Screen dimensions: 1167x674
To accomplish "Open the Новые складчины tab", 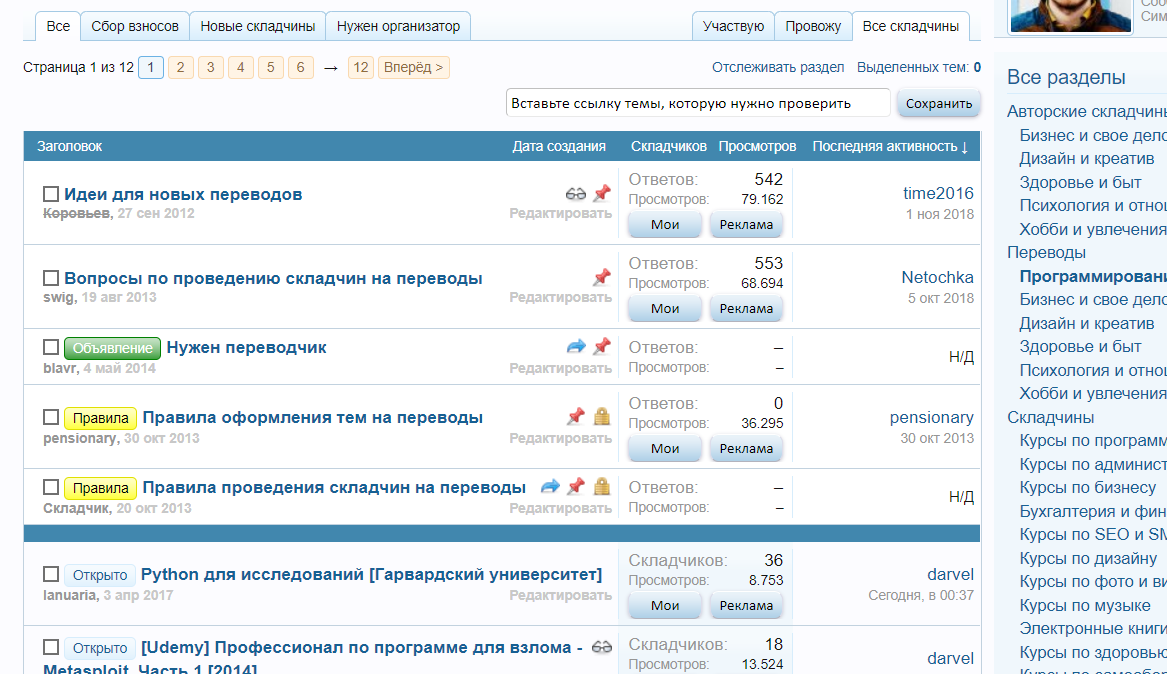I will (258, 26).
